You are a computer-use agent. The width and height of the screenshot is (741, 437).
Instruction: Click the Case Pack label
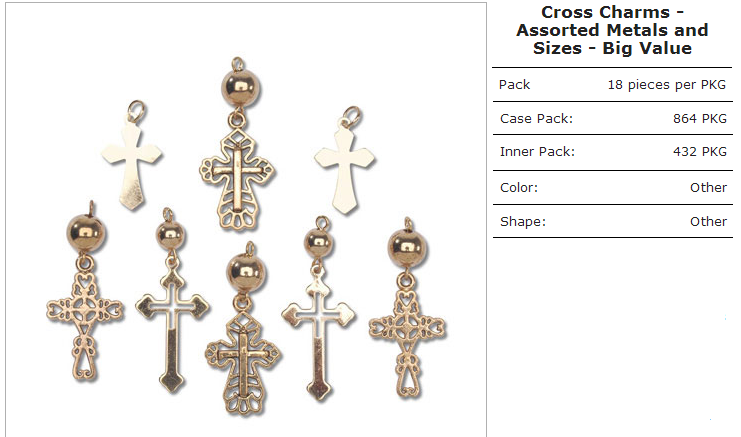536,119
